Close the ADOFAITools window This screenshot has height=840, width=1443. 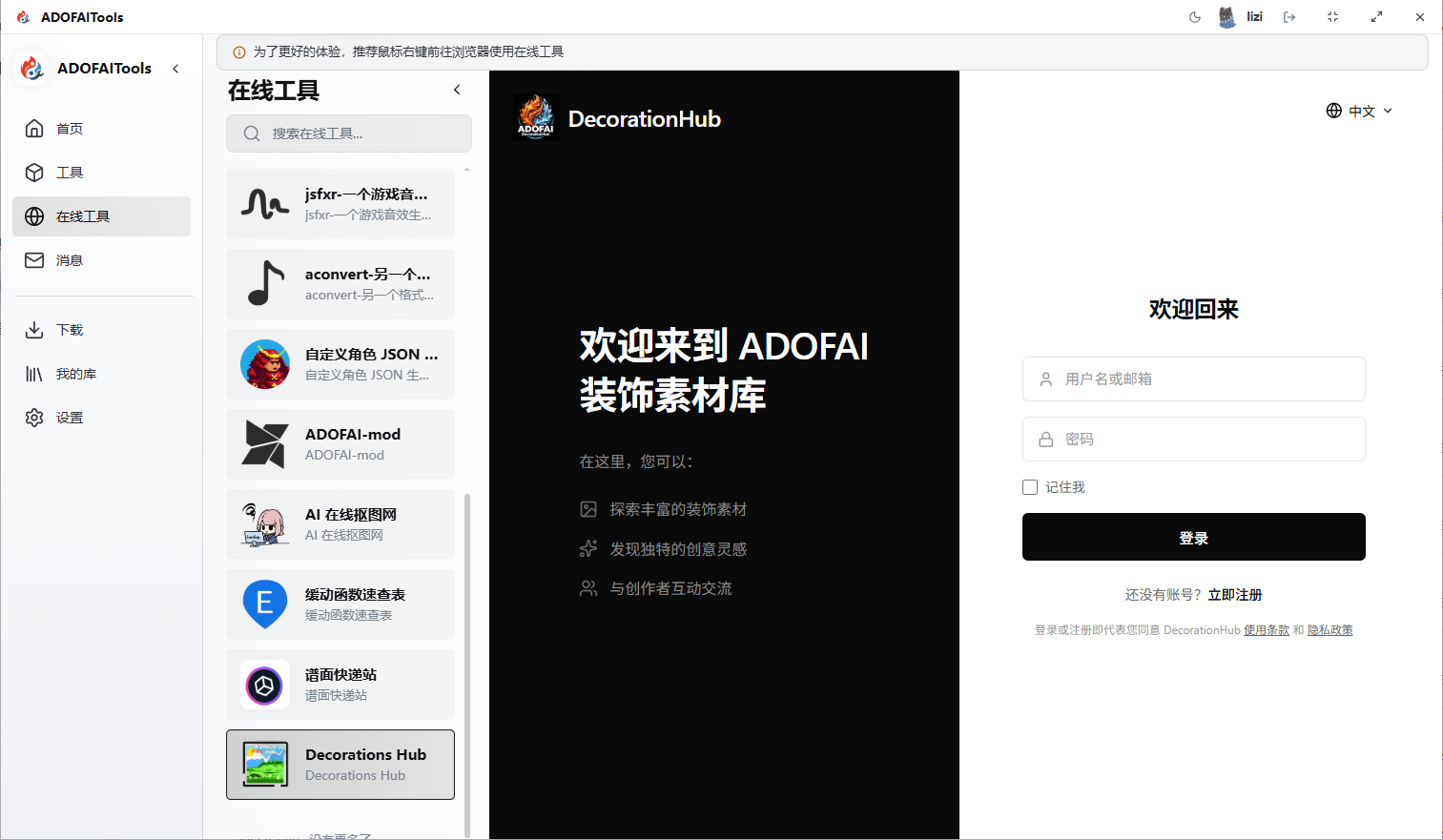(x=1420, y=17)
